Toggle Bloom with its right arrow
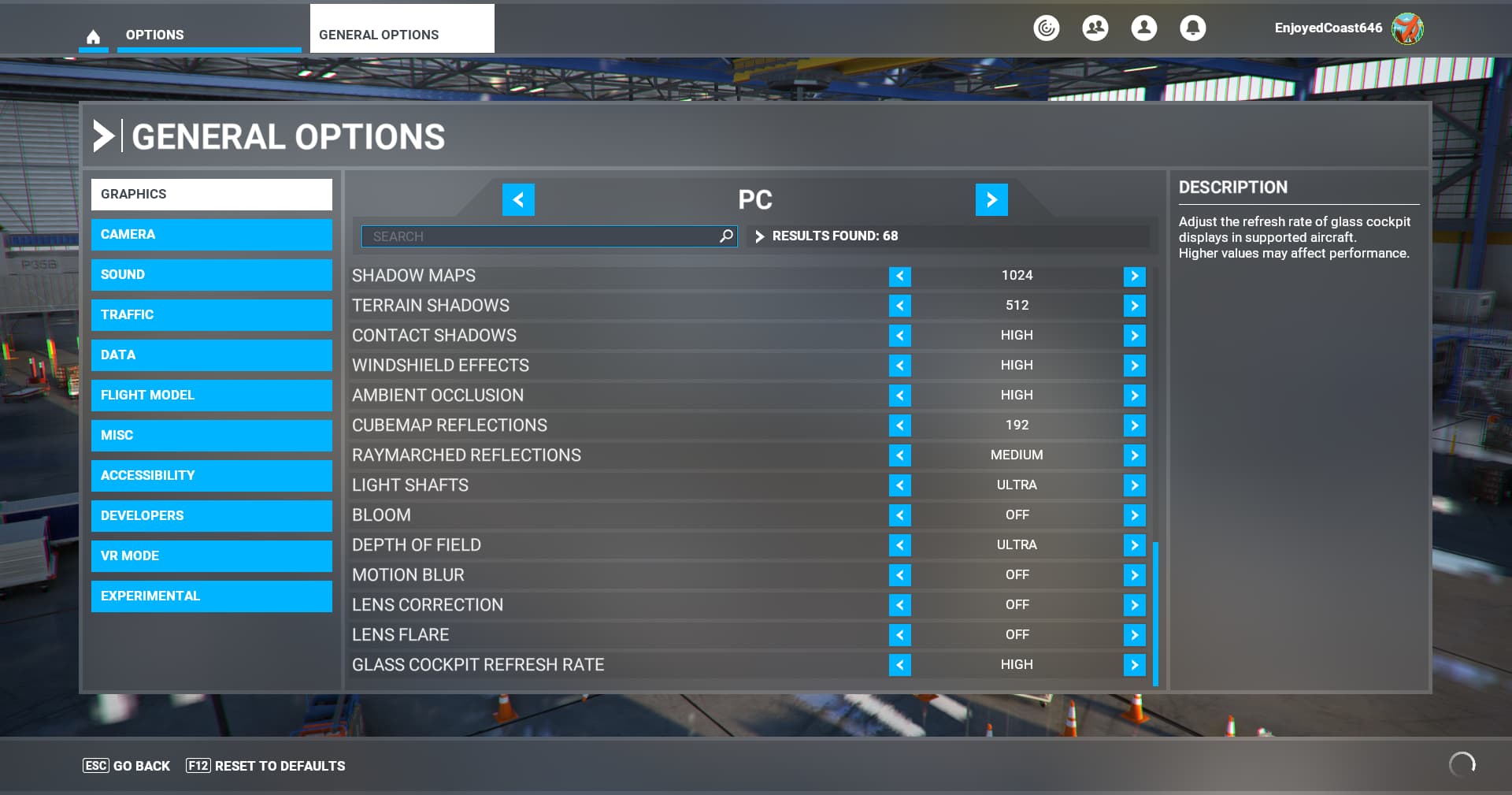This screenshot has width=1512, height=795. click(x=1134, y=515)
